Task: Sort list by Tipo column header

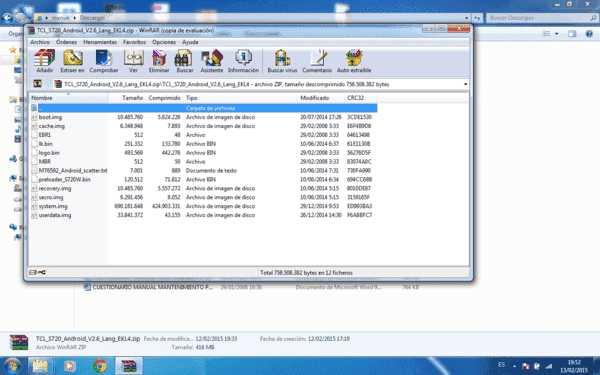Action: click(x=240, y=98)
